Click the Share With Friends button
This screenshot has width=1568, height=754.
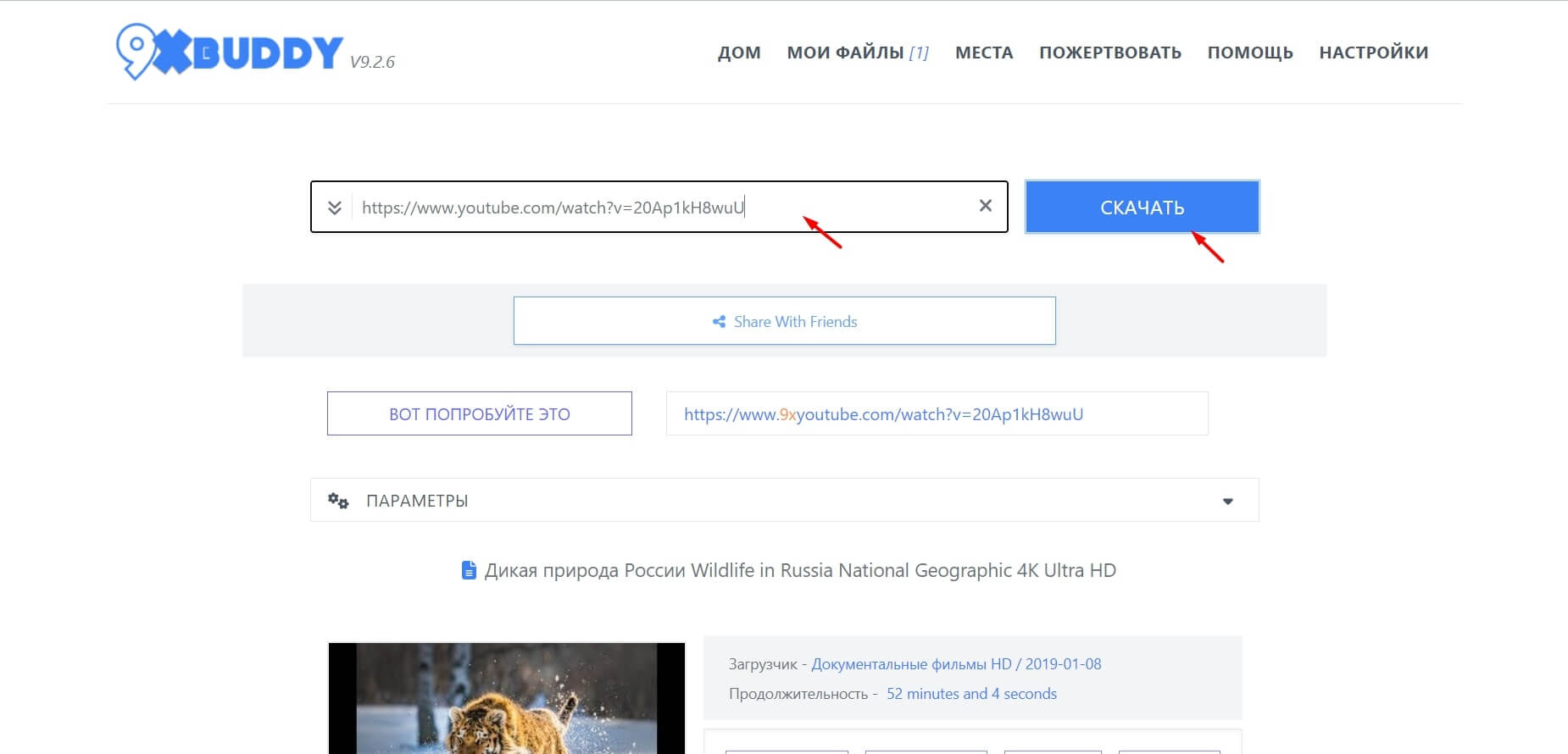pyautogui.click(x=785, y=321)
